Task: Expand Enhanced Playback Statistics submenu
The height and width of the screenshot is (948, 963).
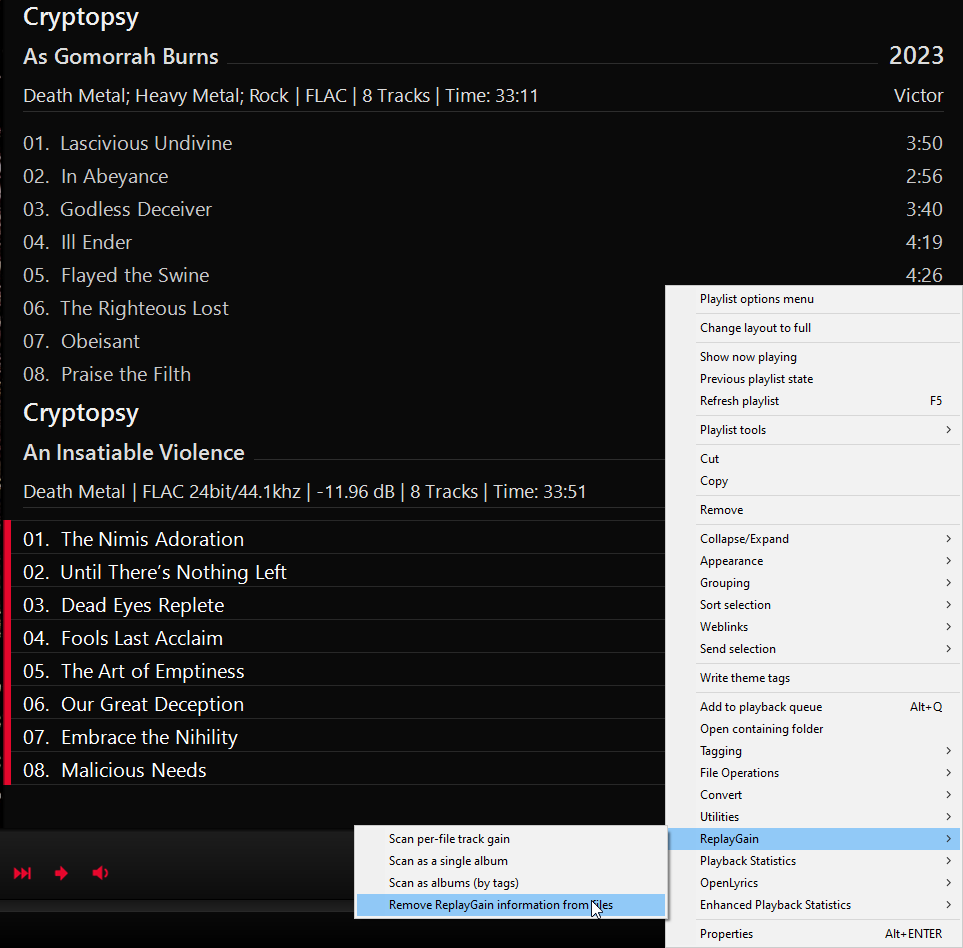Action: [x=814, y=905]
